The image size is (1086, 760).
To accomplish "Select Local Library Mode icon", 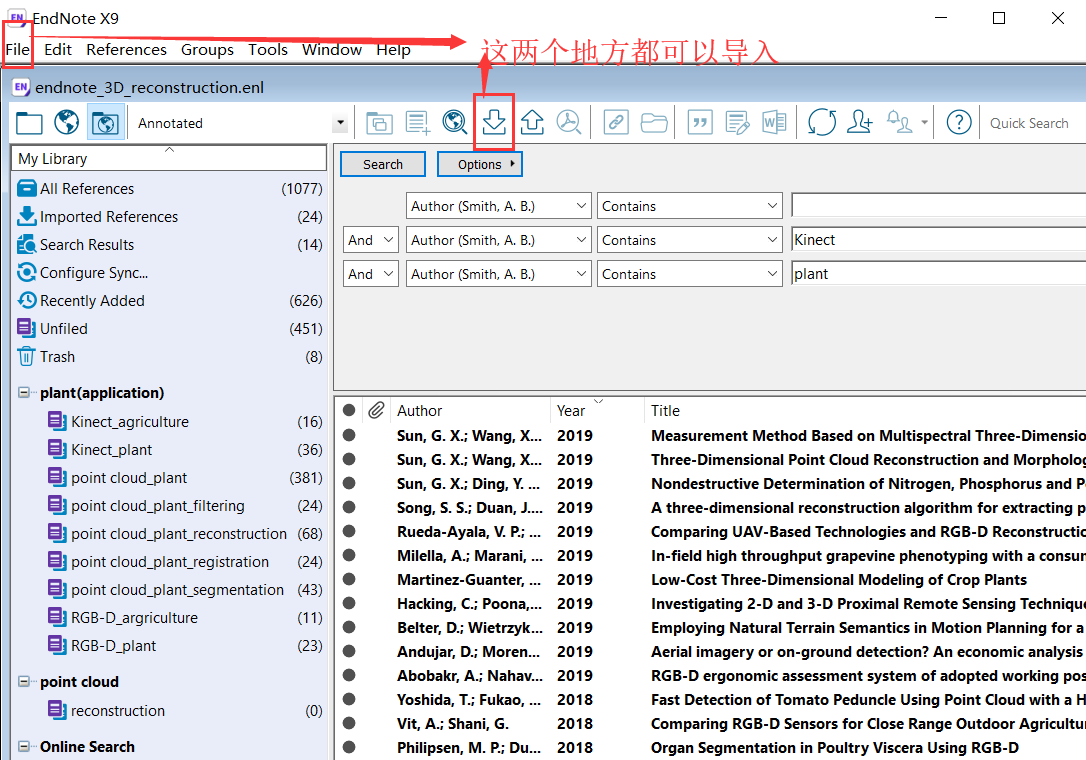I will (x=29, y=123).
